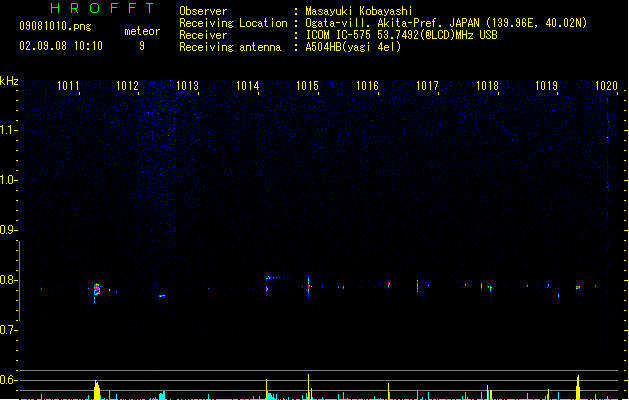Click time axis marker 1019
Viewport: 629px width, 400px height.
(546, 85)
